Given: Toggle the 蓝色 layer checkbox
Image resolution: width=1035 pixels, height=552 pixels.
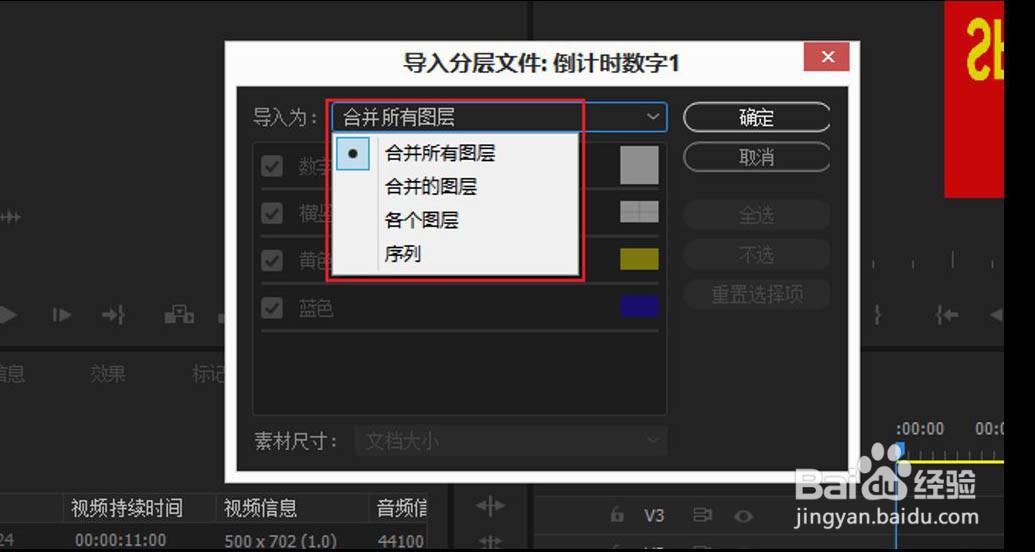Looking at the screenshot, I should click(271, 308).
